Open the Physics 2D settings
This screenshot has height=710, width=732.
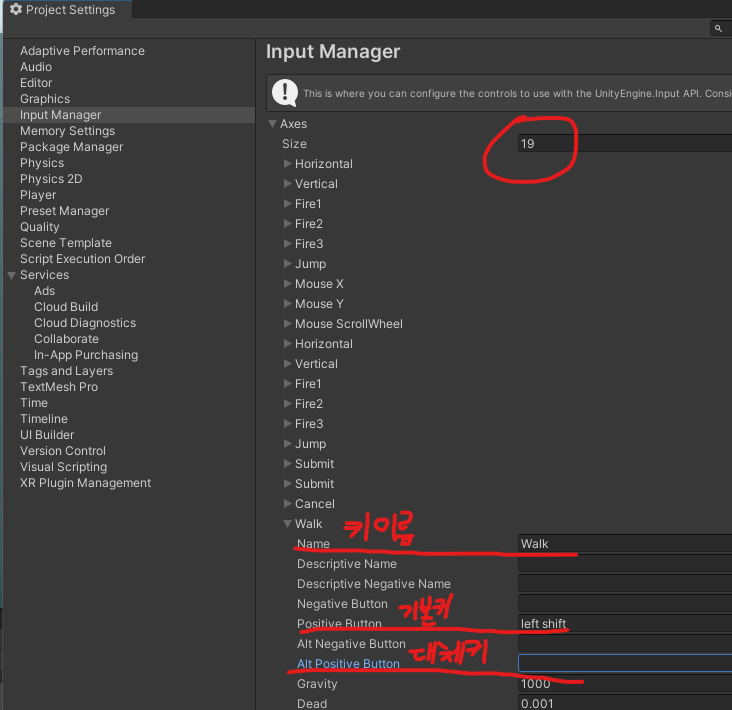51,179
